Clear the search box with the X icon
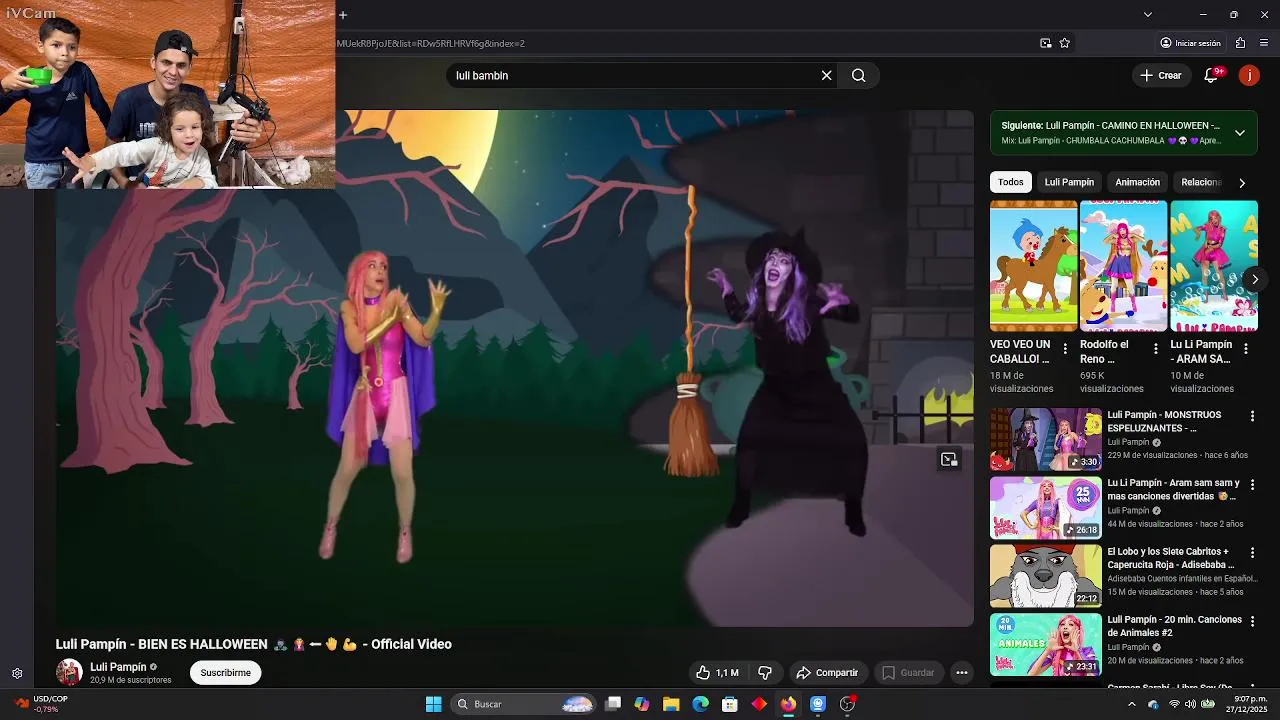Viewport: 1280px width, 720px height. coord(826,75)
